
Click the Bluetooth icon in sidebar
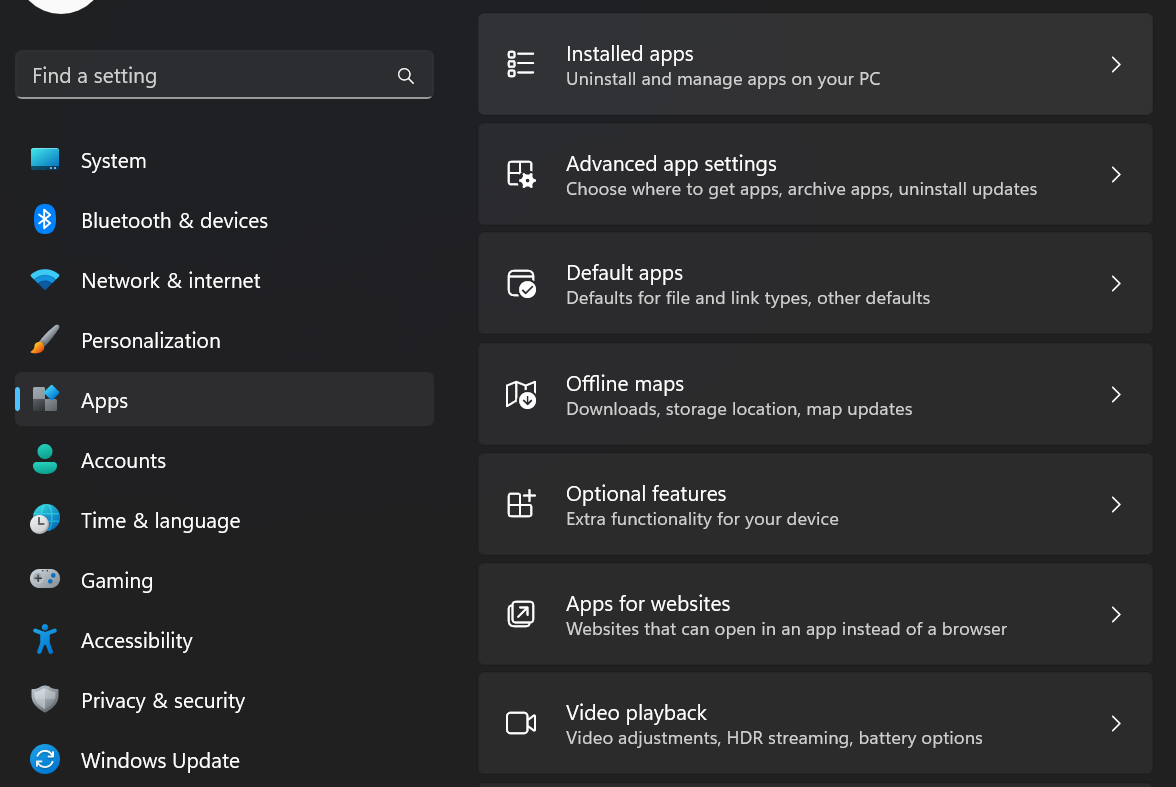click(45, 220)
